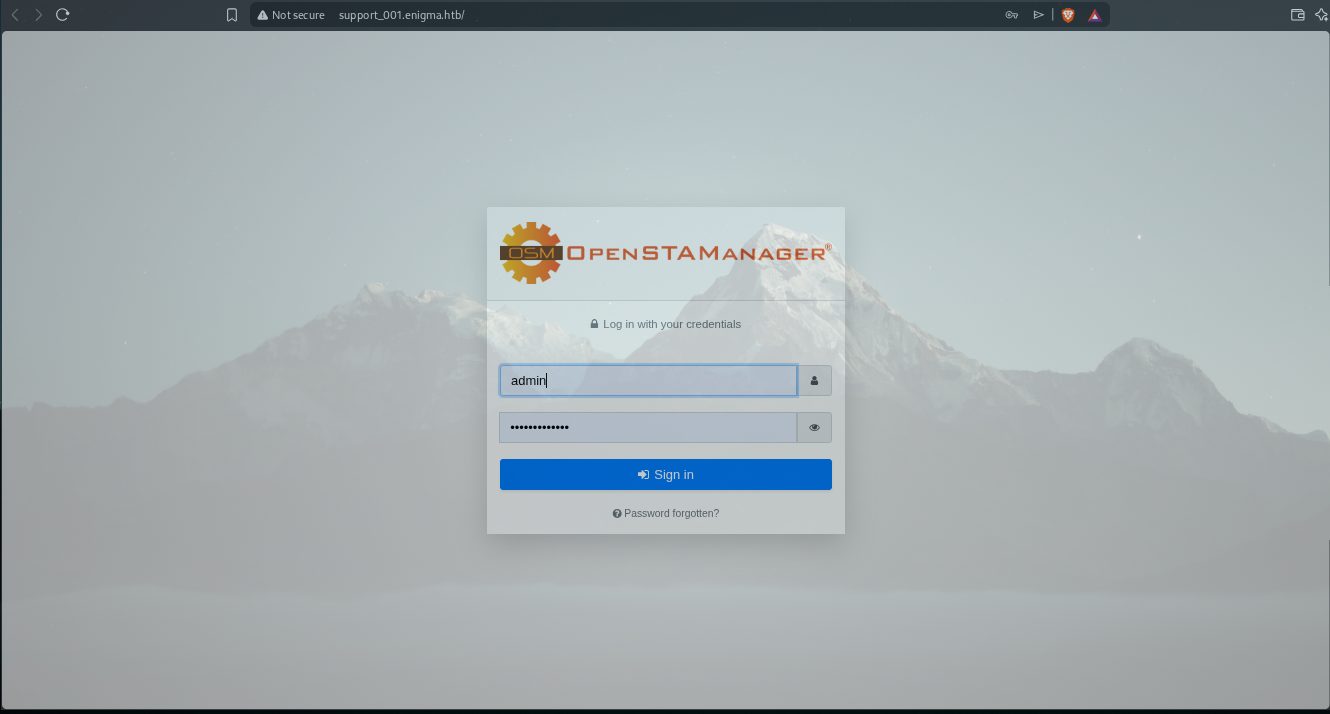This screenshot has height=714, width=1330.
Task: Show password using the eye icon
Action: [x=814, y=428]
